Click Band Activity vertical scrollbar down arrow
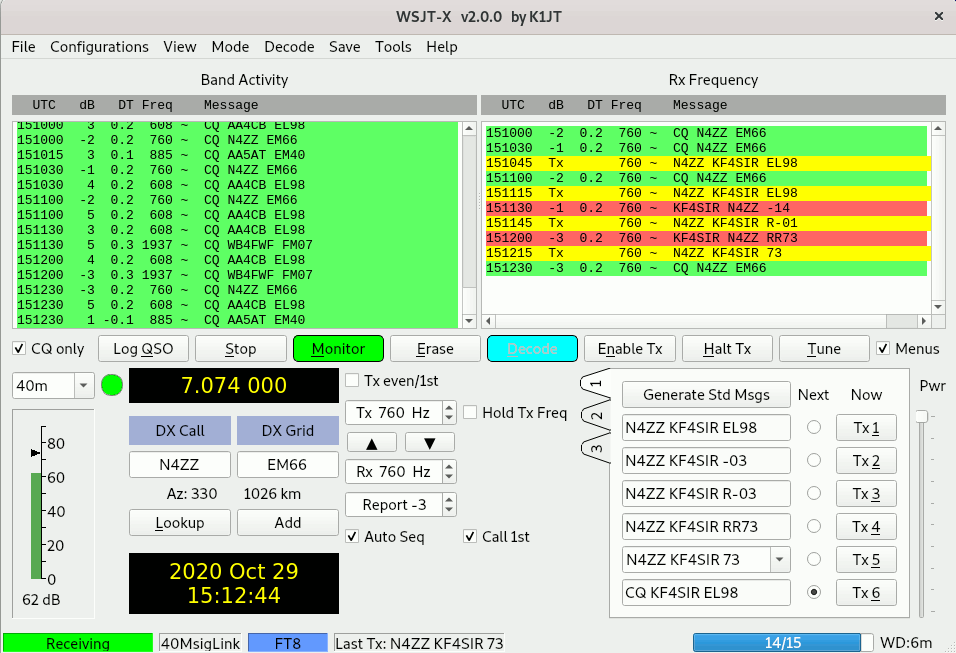 point(469,321)
